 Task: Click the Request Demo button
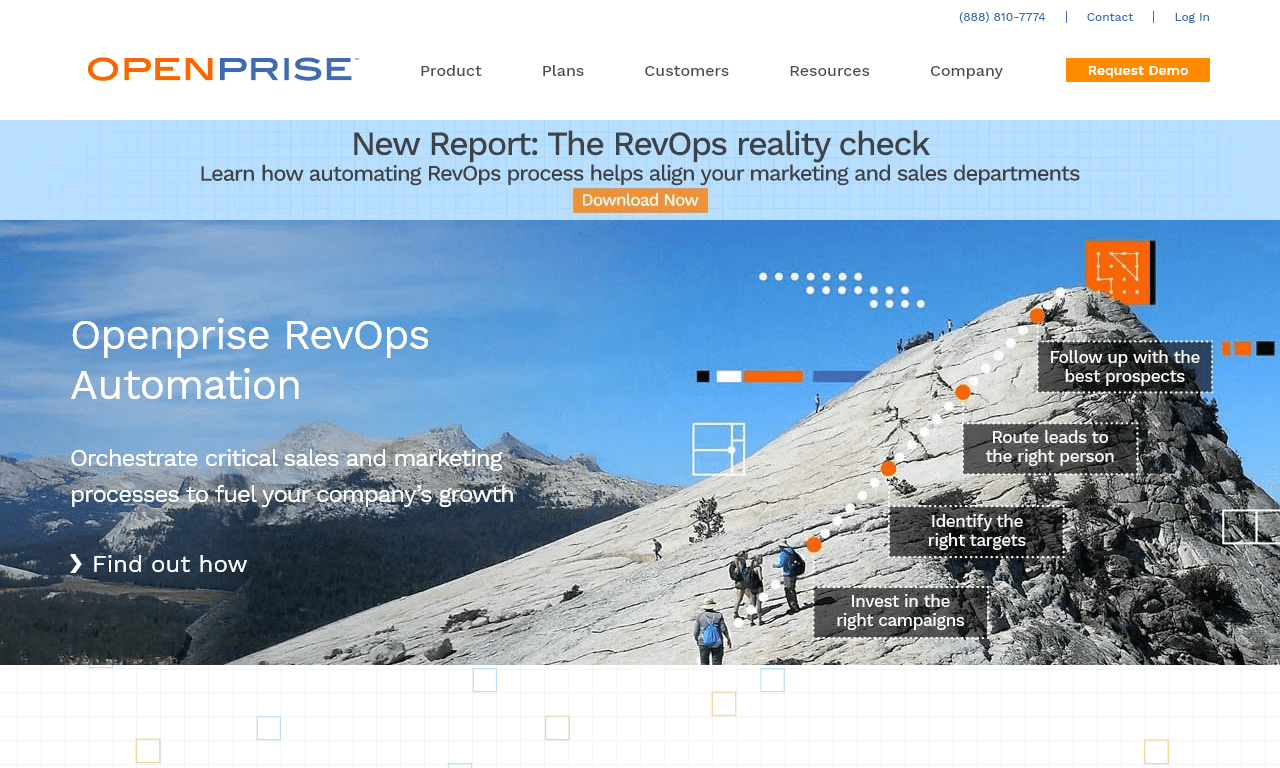tap(1138, 70)
